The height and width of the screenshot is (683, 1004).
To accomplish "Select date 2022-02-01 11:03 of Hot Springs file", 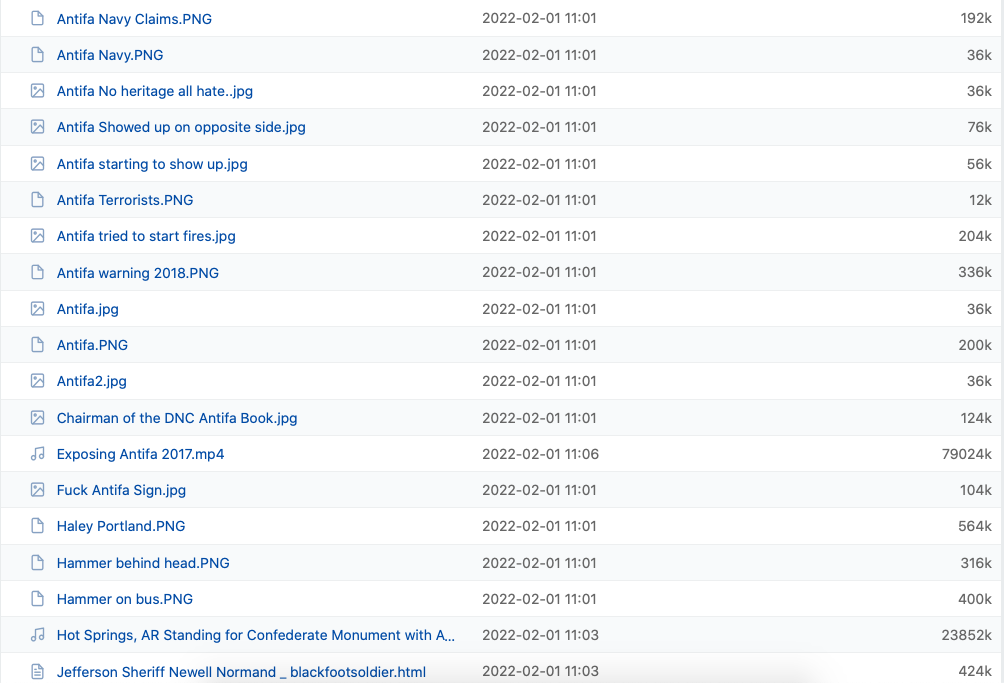I will [540, 635].
